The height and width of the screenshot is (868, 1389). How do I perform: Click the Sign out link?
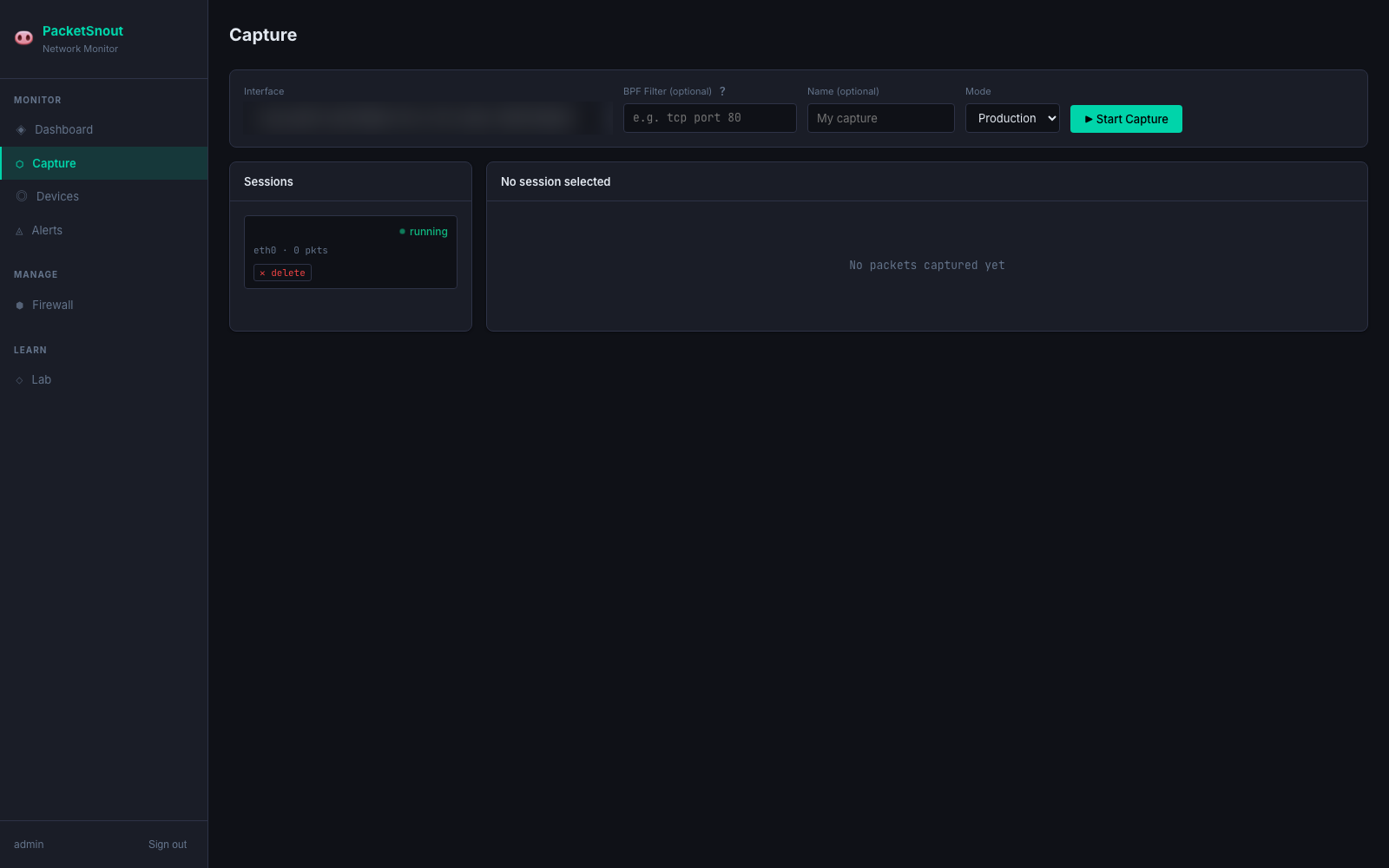tap(168, 845)
